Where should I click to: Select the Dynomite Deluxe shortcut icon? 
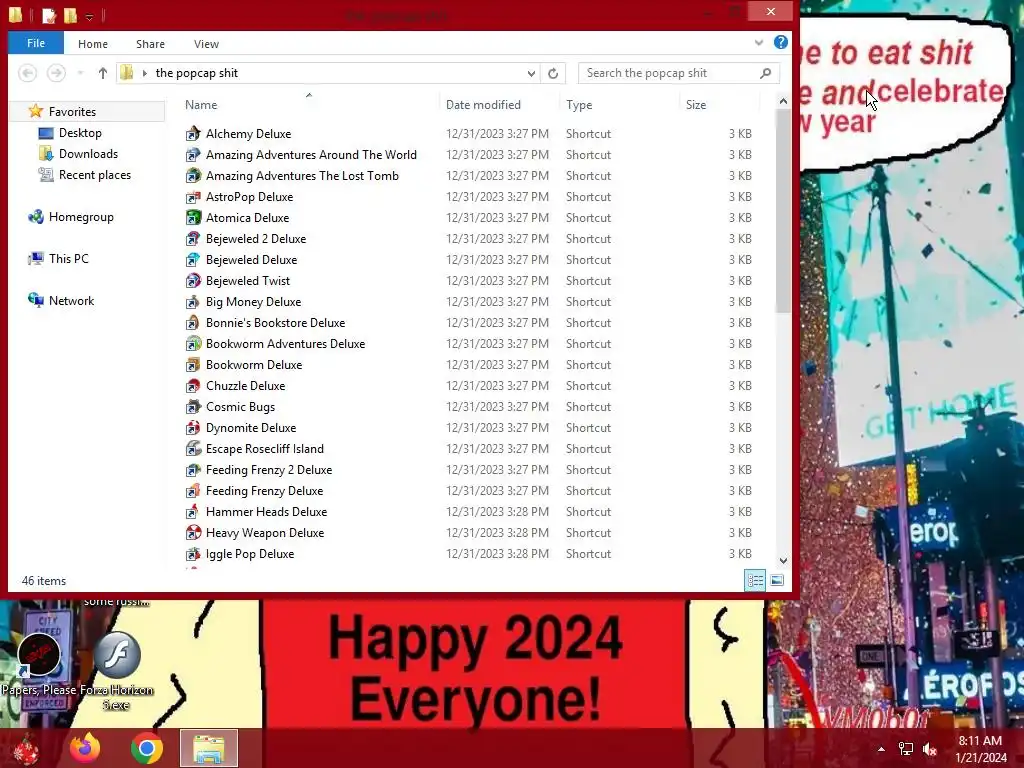coord(193,428)
